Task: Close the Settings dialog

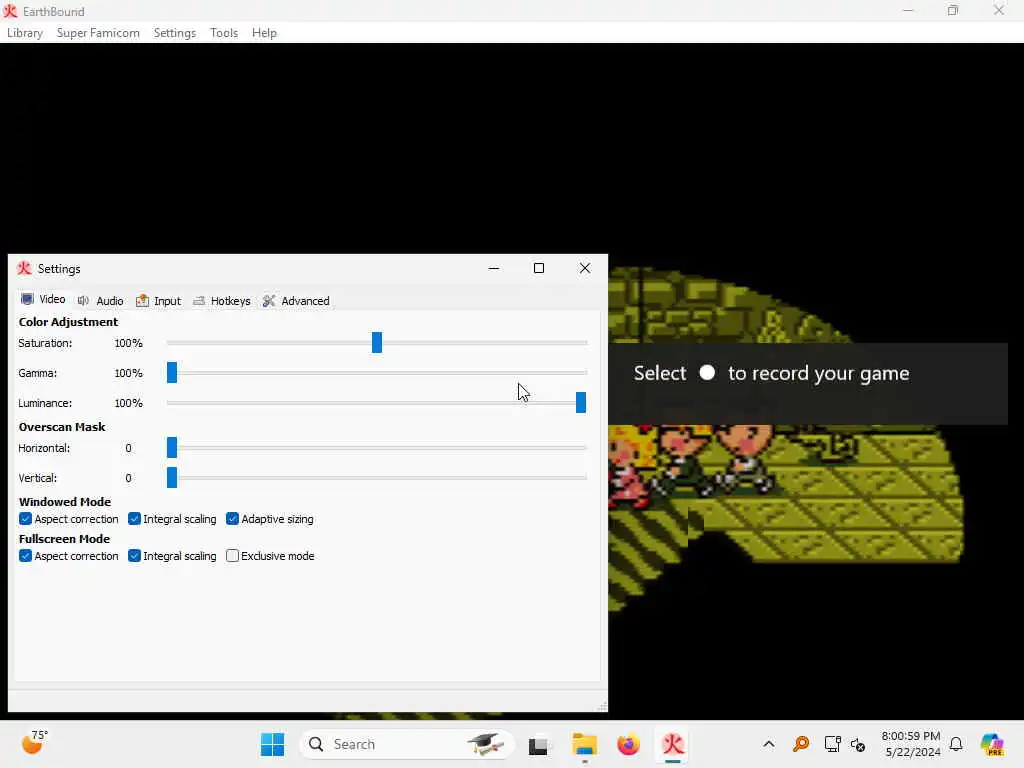Action: coord(584,268)
